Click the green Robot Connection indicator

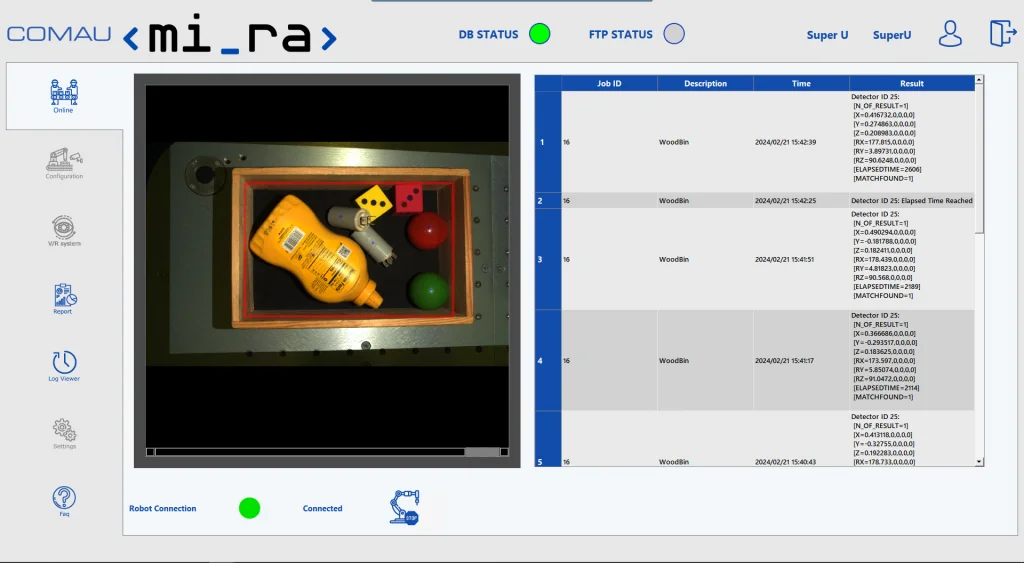(x=249, y=508)
